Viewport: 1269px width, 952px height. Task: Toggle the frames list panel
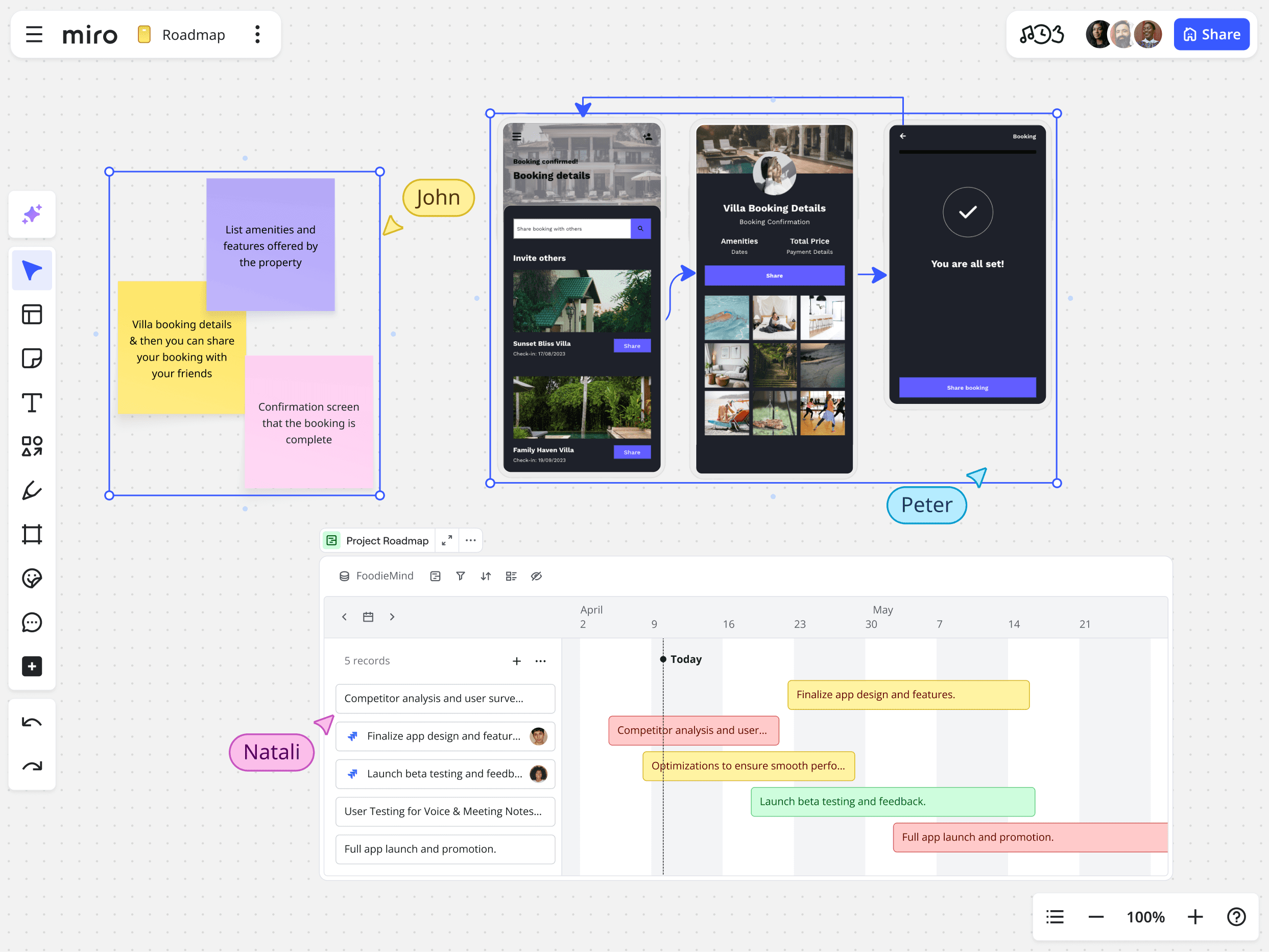1055,917
